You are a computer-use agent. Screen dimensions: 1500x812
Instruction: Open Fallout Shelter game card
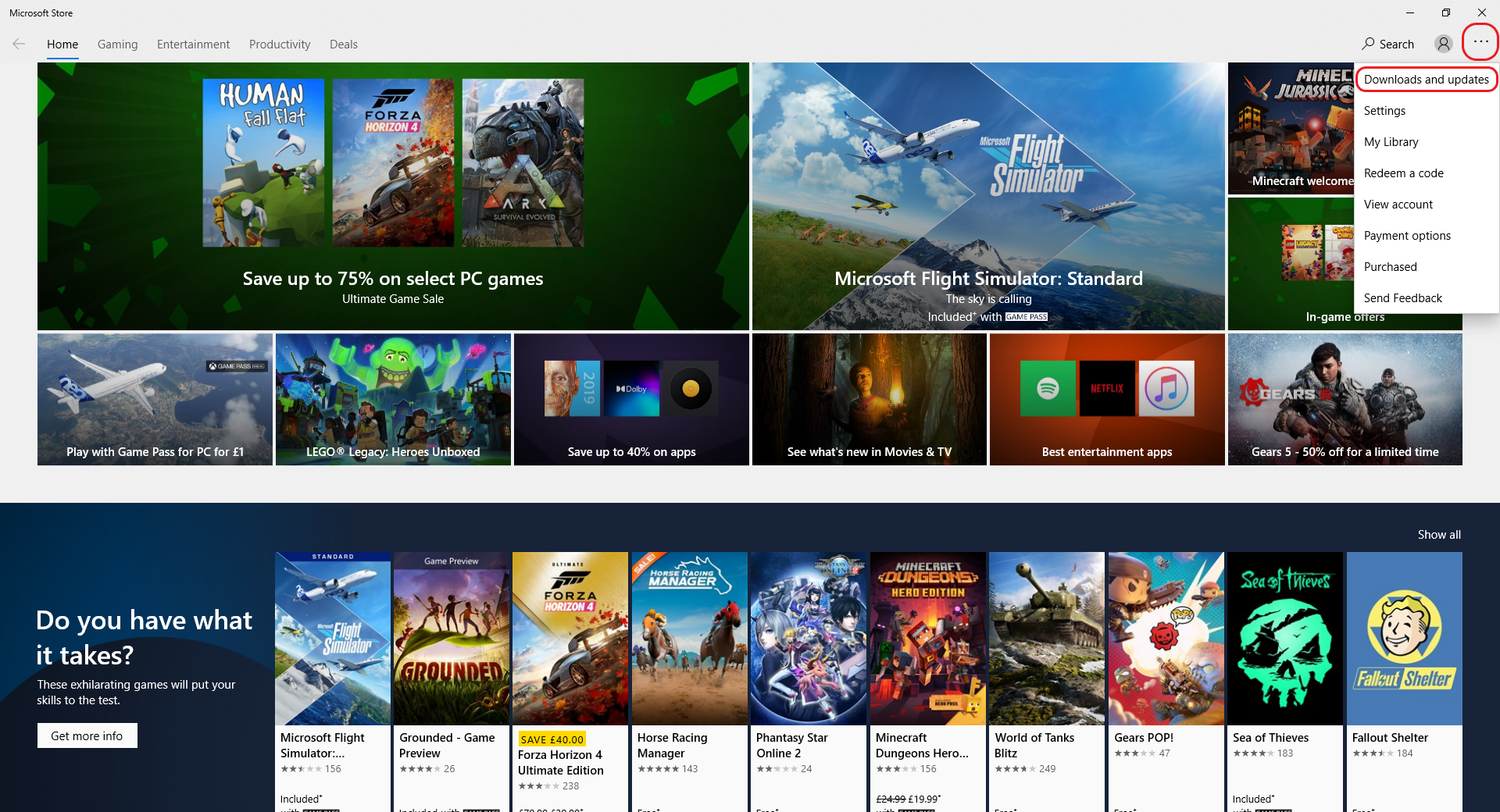(x=1405, y=682)
